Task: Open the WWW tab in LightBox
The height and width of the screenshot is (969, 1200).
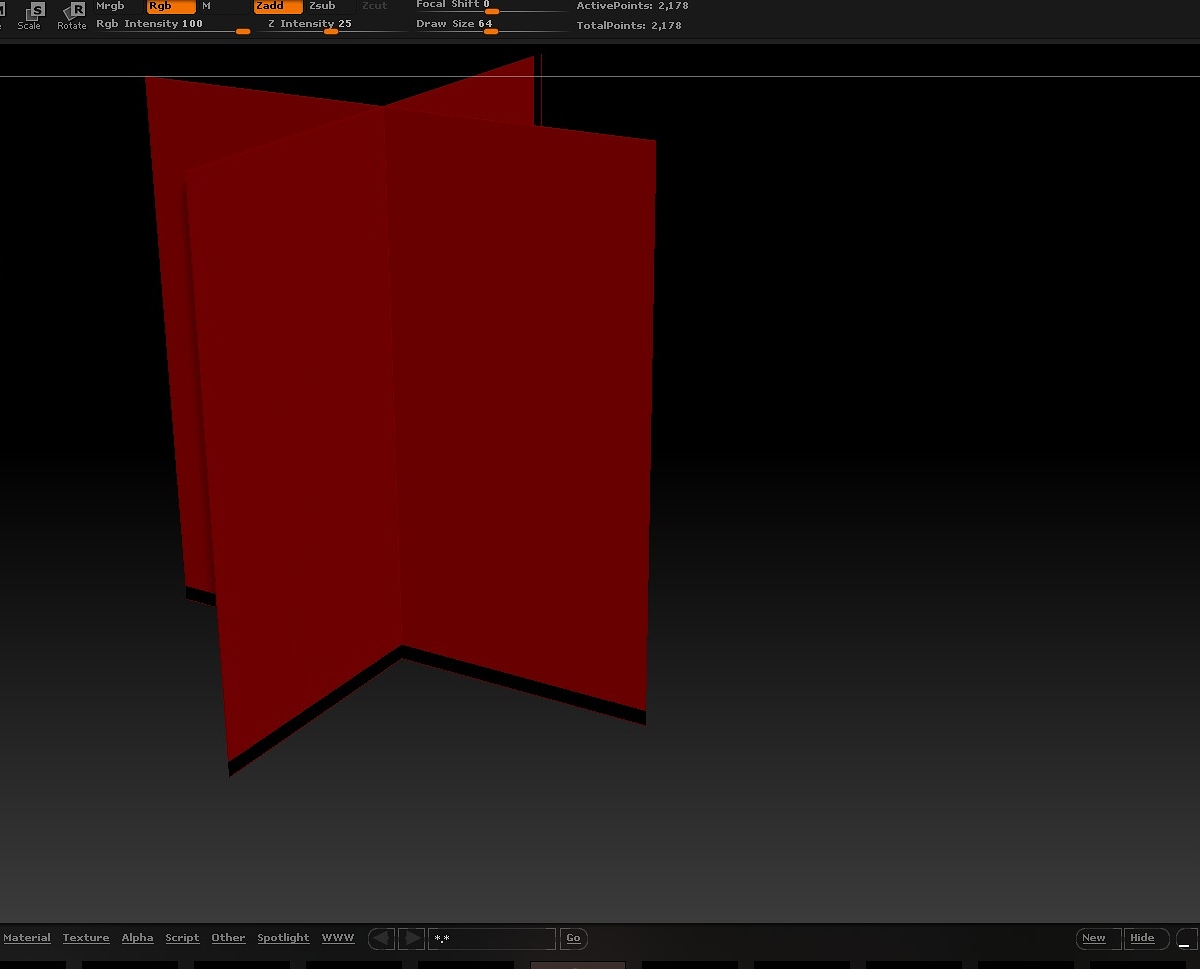Action: (338, 938)
